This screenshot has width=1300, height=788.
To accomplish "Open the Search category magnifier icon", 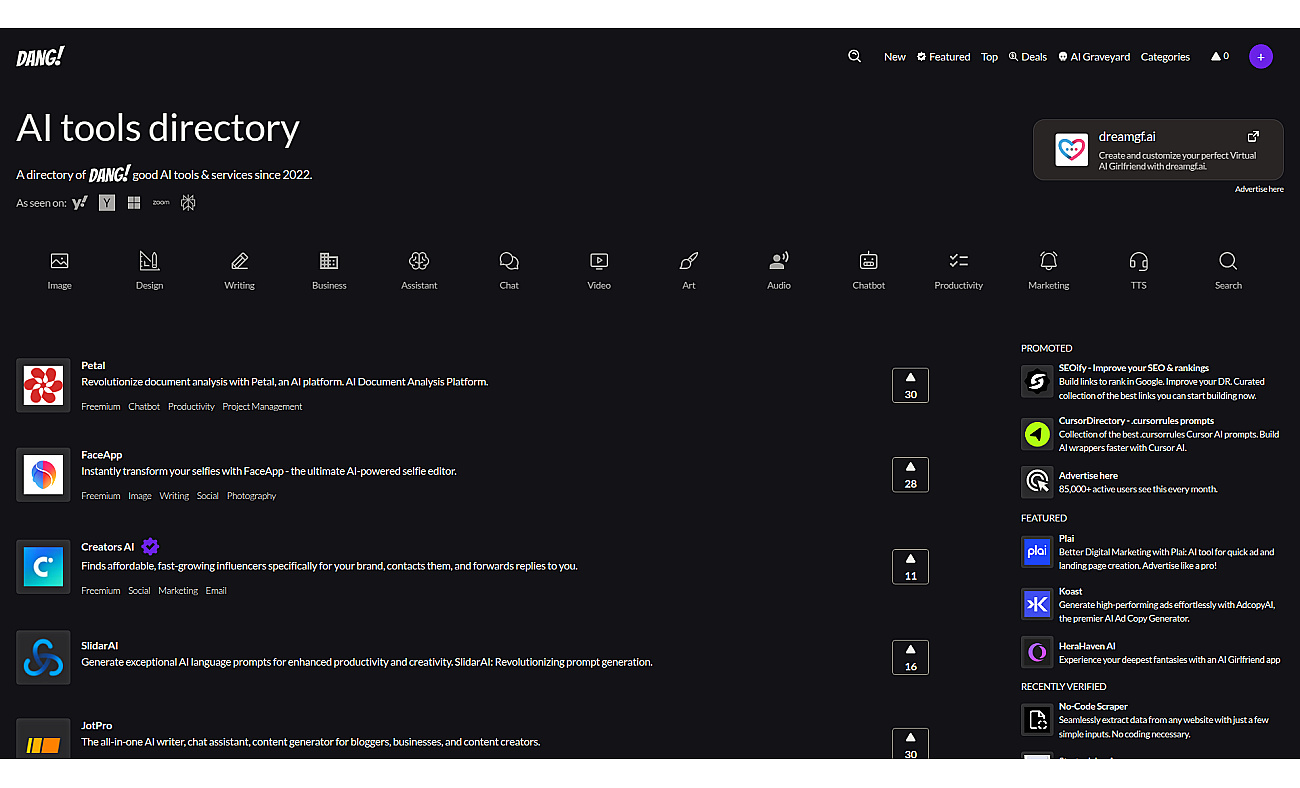I will point(1228,261).
